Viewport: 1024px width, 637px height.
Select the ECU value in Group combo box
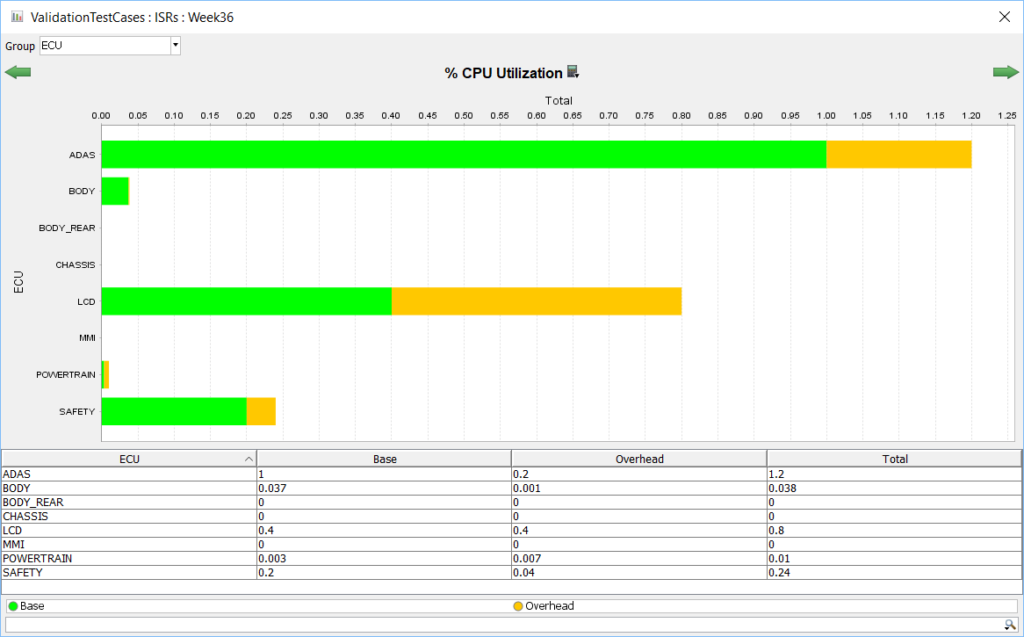[x=105, y=45]
